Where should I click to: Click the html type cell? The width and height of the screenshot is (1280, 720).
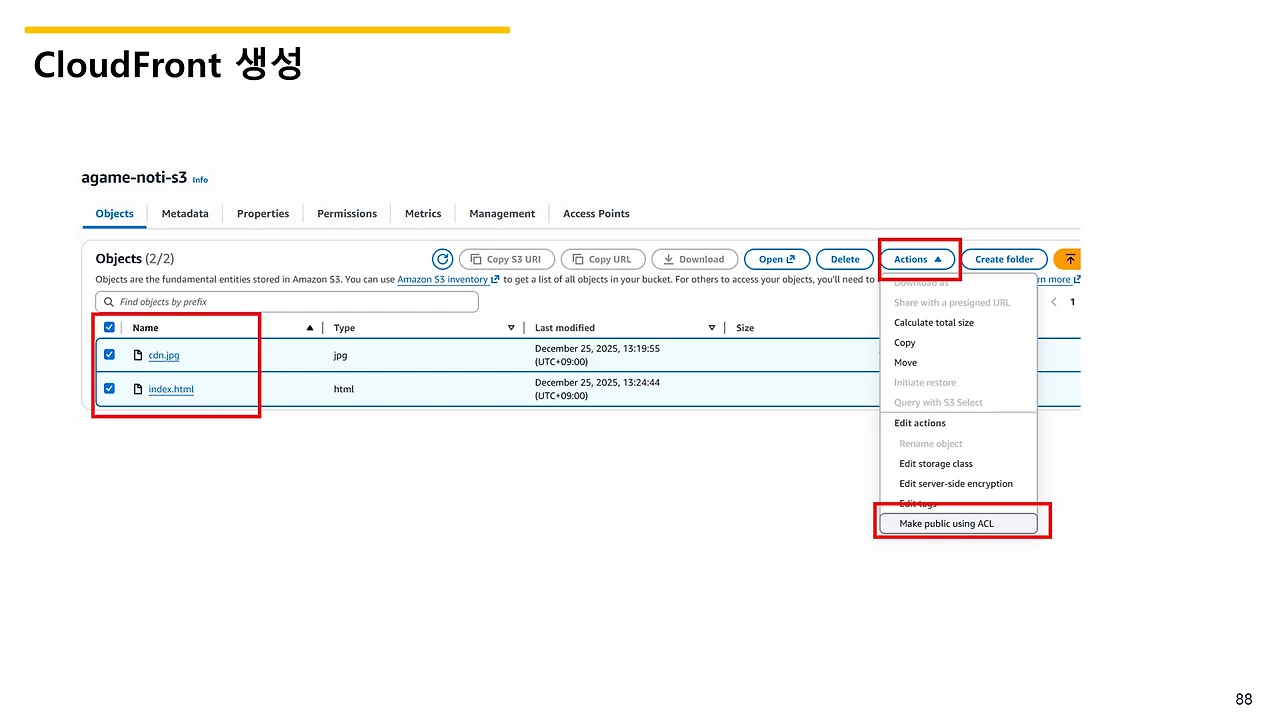point(344,389)
